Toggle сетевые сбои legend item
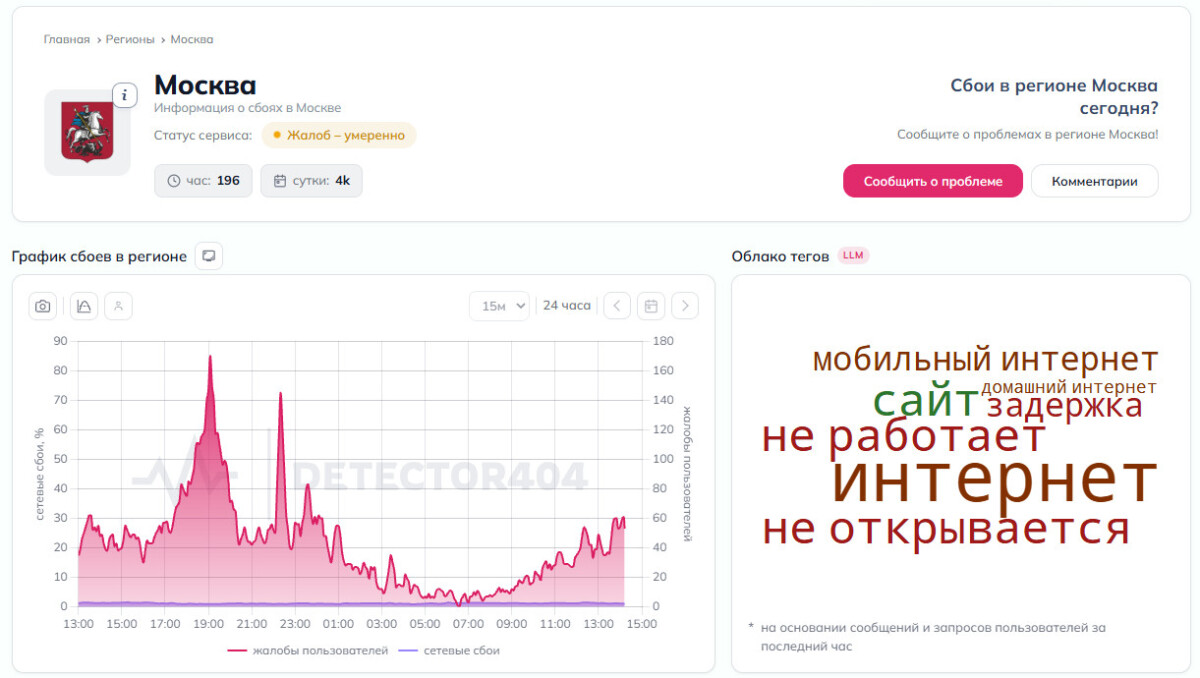Viewport: 1200px width, 678px height. pyautogui.click(x=449, y=650)
